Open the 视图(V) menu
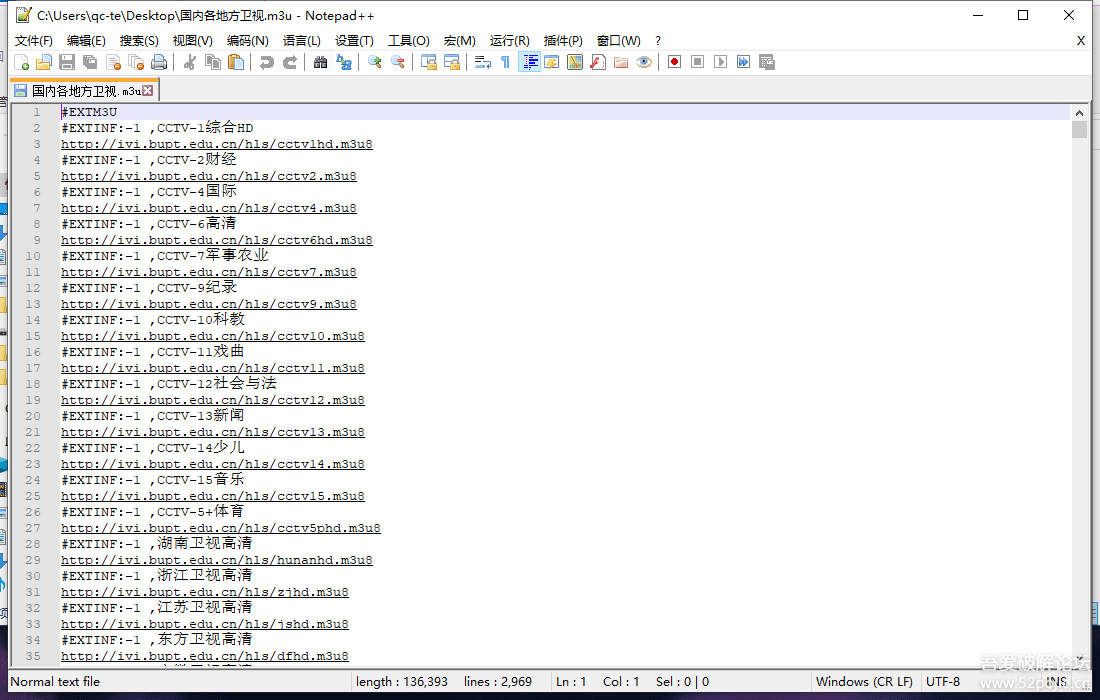The image size is (1100, 700). pos(193,41)
